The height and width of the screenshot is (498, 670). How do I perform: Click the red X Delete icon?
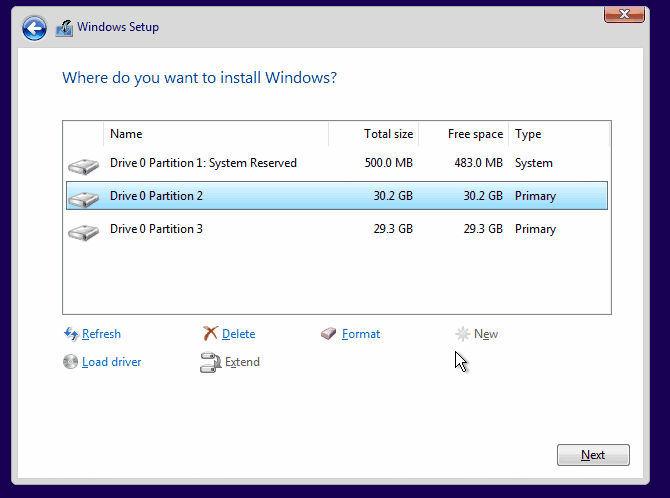tap(210, 333)
